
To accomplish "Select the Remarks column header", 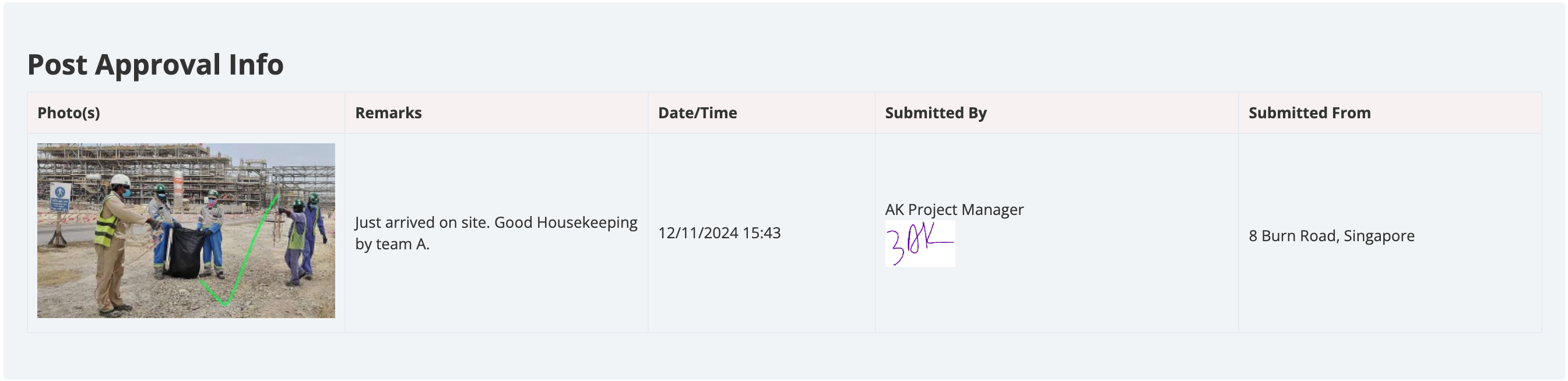I will point(388,113).
